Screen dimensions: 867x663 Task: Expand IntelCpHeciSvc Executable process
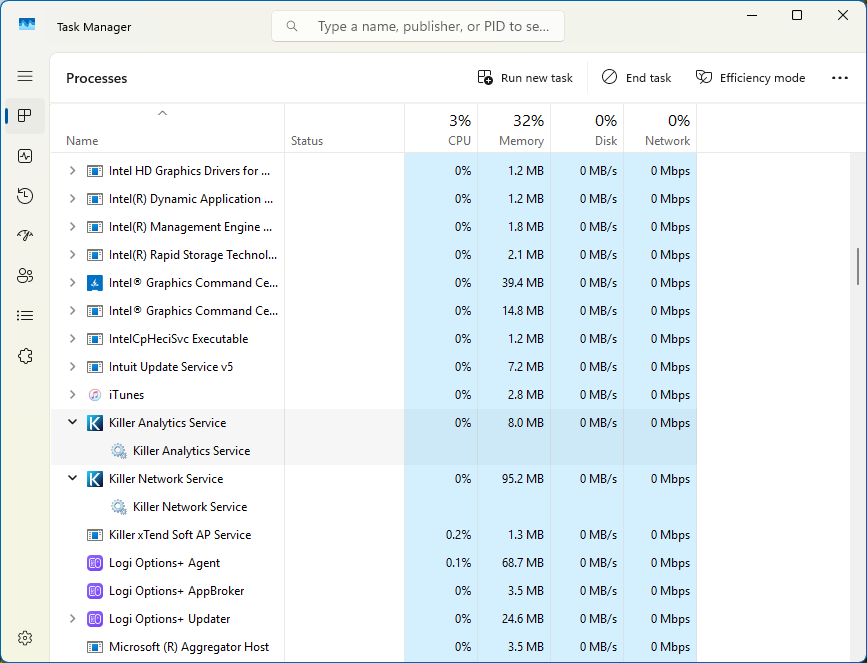point(72,339)
